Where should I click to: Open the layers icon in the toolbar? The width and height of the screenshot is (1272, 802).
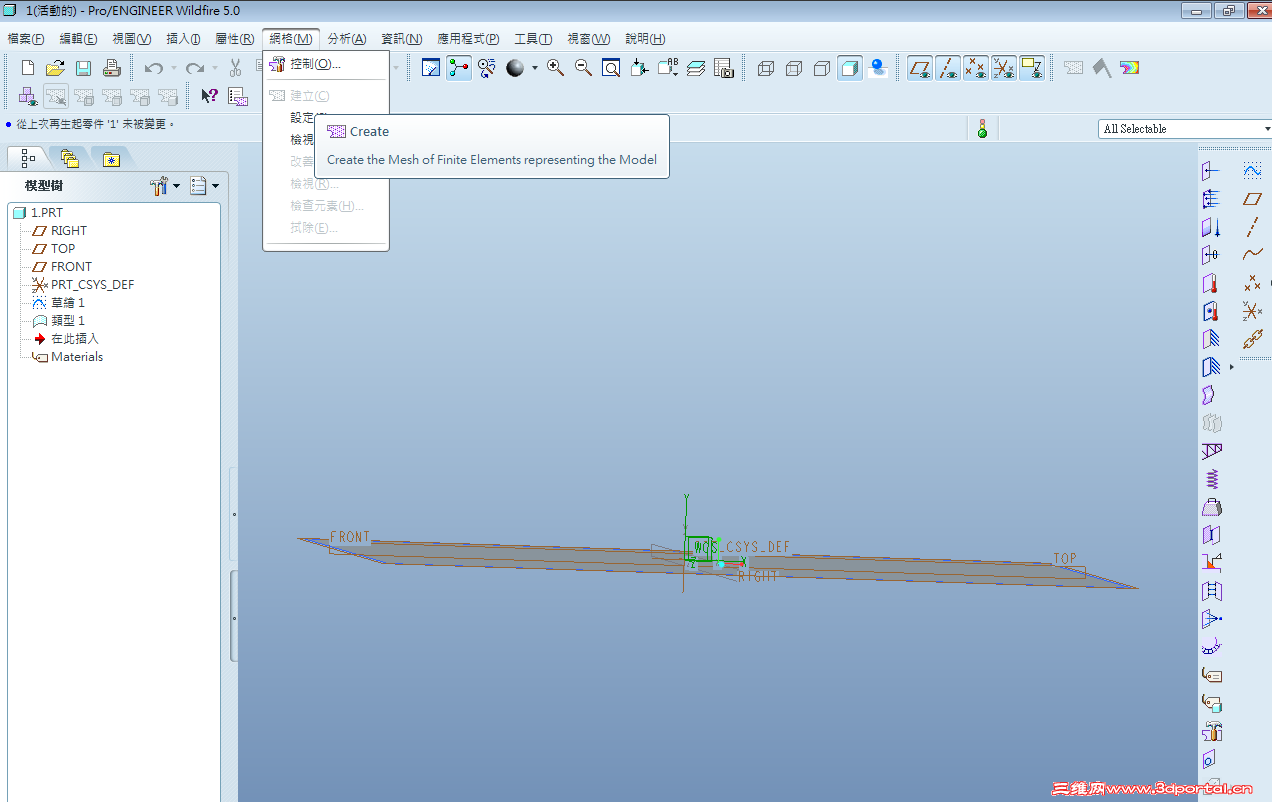point(697,68)
